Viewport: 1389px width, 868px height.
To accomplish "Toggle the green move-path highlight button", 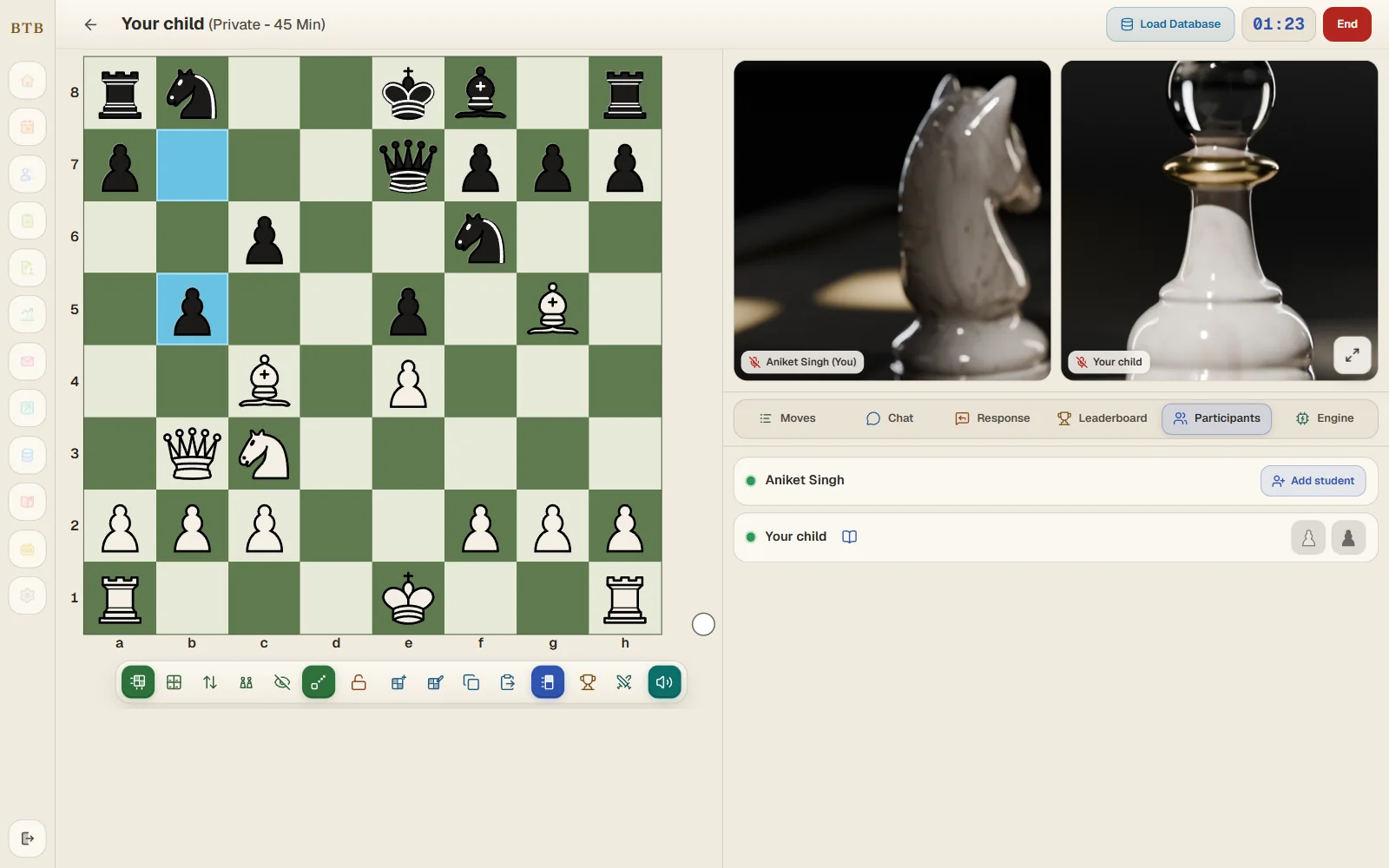I will pyautogui.click(x=319, y=682).
